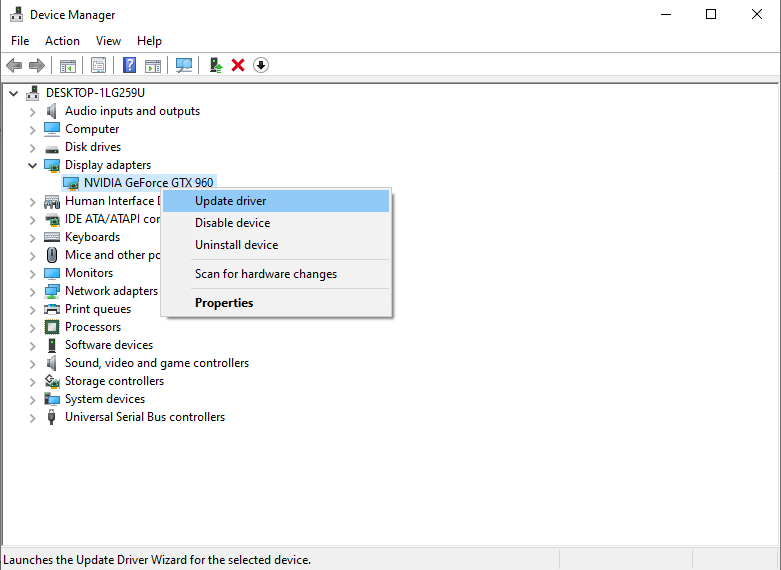Image resolution: width=781 pixels, height=570 pixels.
Task: Open the View menu
Action: point(108,41)
